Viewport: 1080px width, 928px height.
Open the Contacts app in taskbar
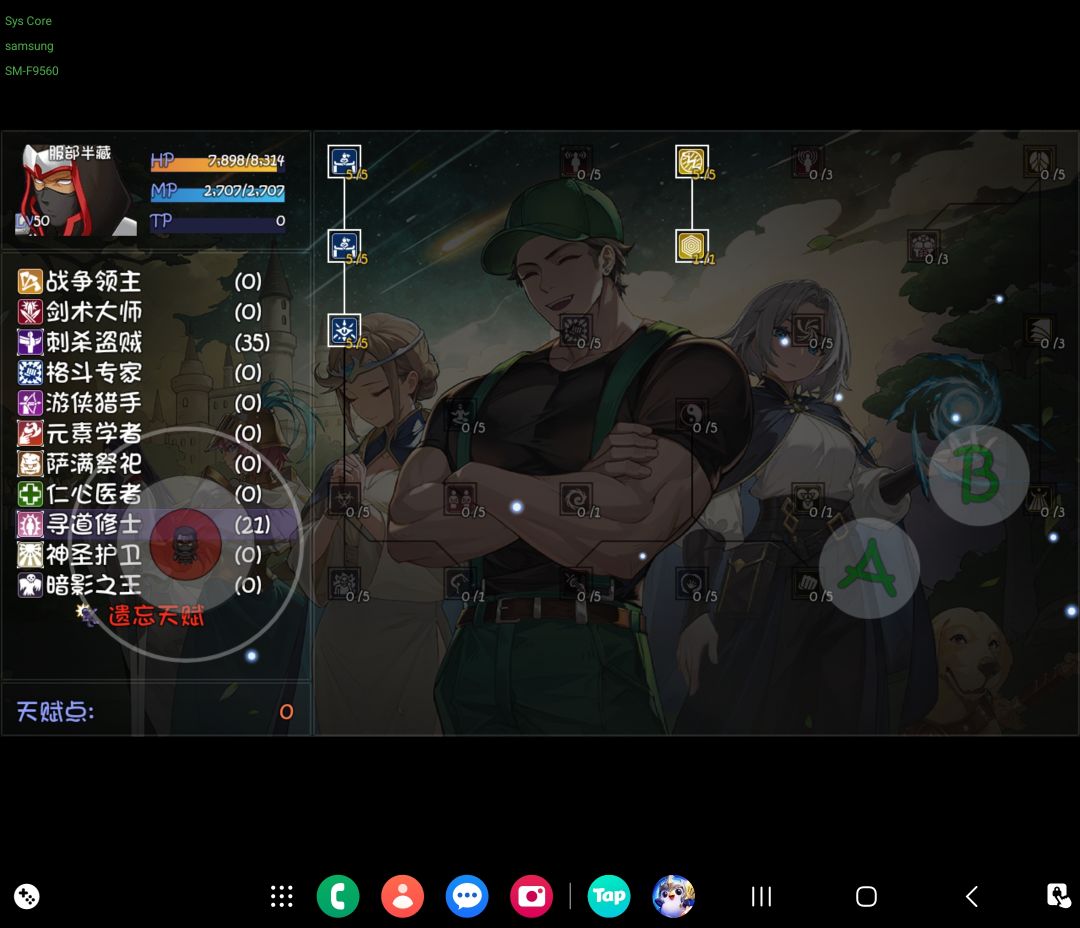(x=402, y=896)
